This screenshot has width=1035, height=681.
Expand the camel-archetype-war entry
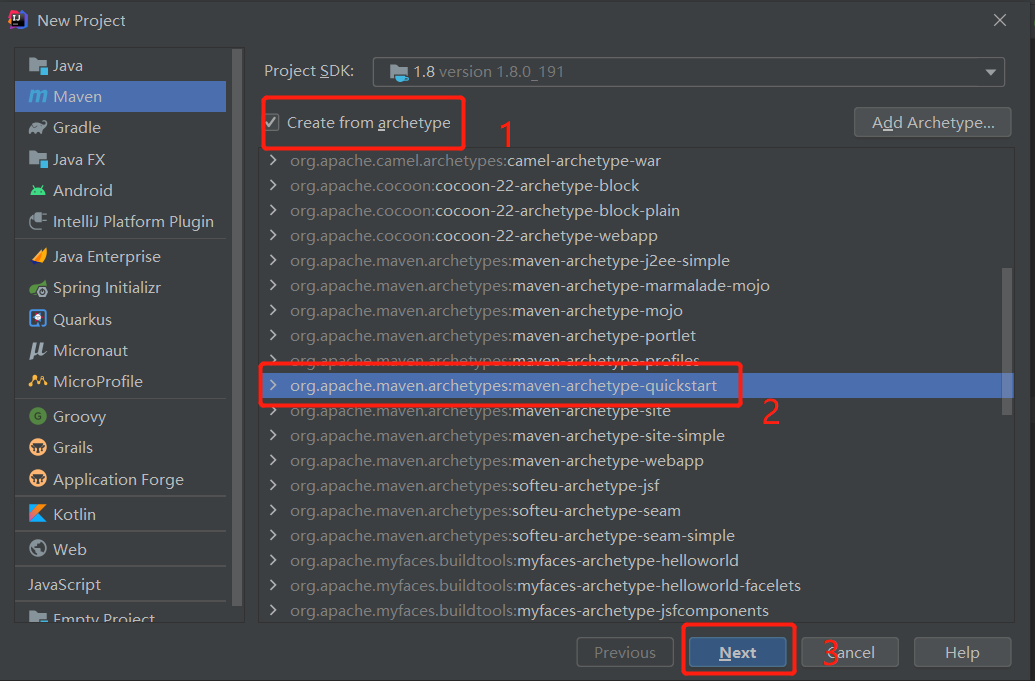pos(273,160)
